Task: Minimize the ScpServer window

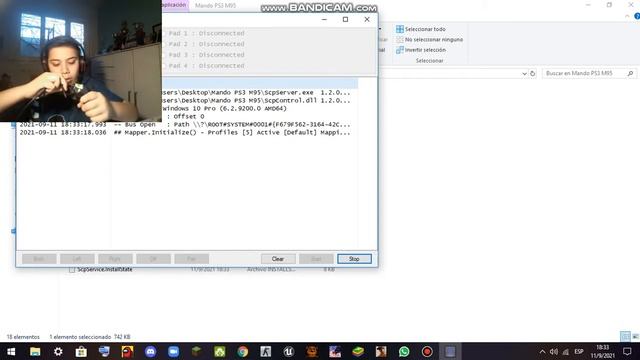Action: point(324,19)
